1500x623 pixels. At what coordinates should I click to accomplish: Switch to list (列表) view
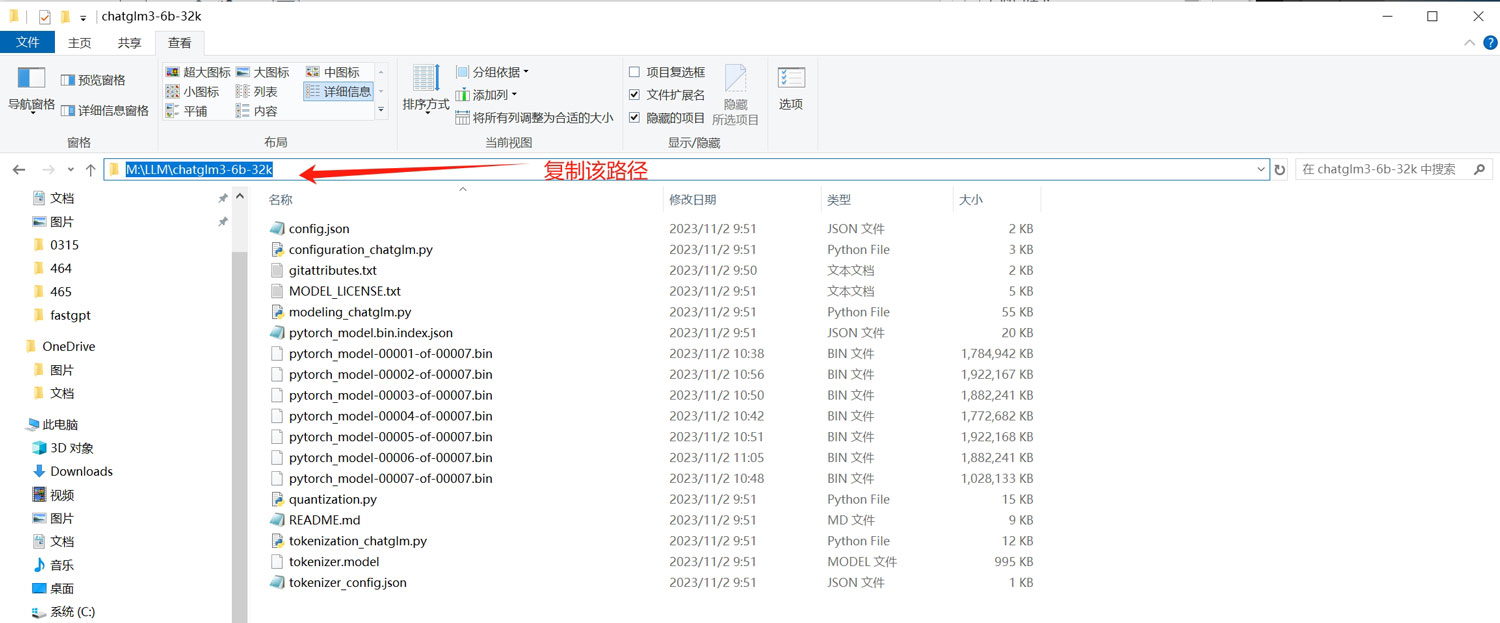point(257,91)
